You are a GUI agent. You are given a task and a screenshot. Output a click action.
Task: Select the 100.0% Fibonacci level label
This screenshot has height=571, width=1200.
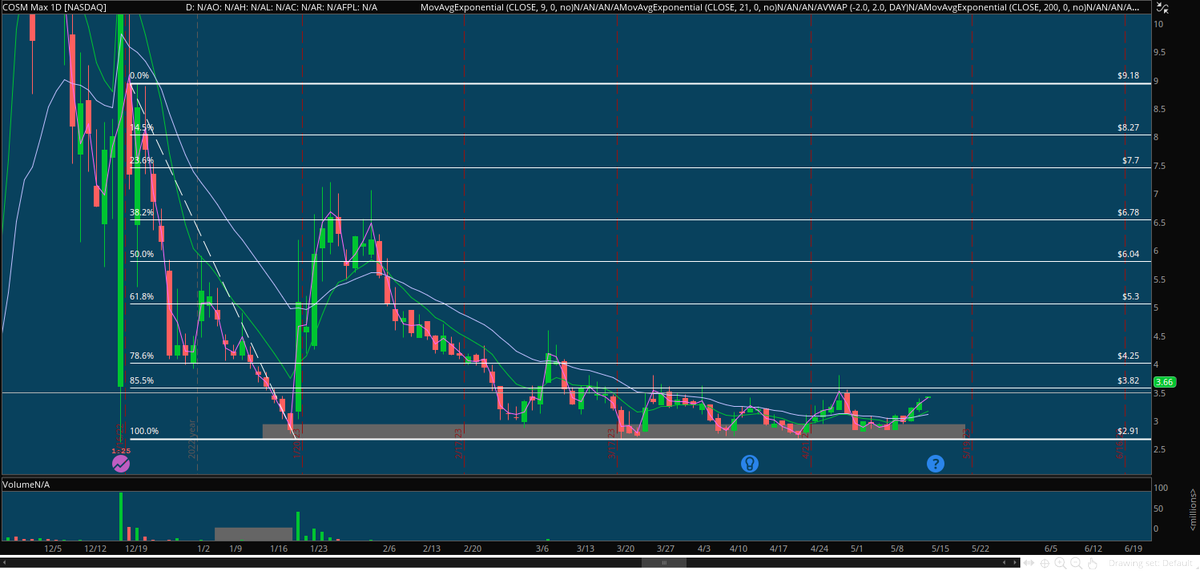[x=145, y=431]
